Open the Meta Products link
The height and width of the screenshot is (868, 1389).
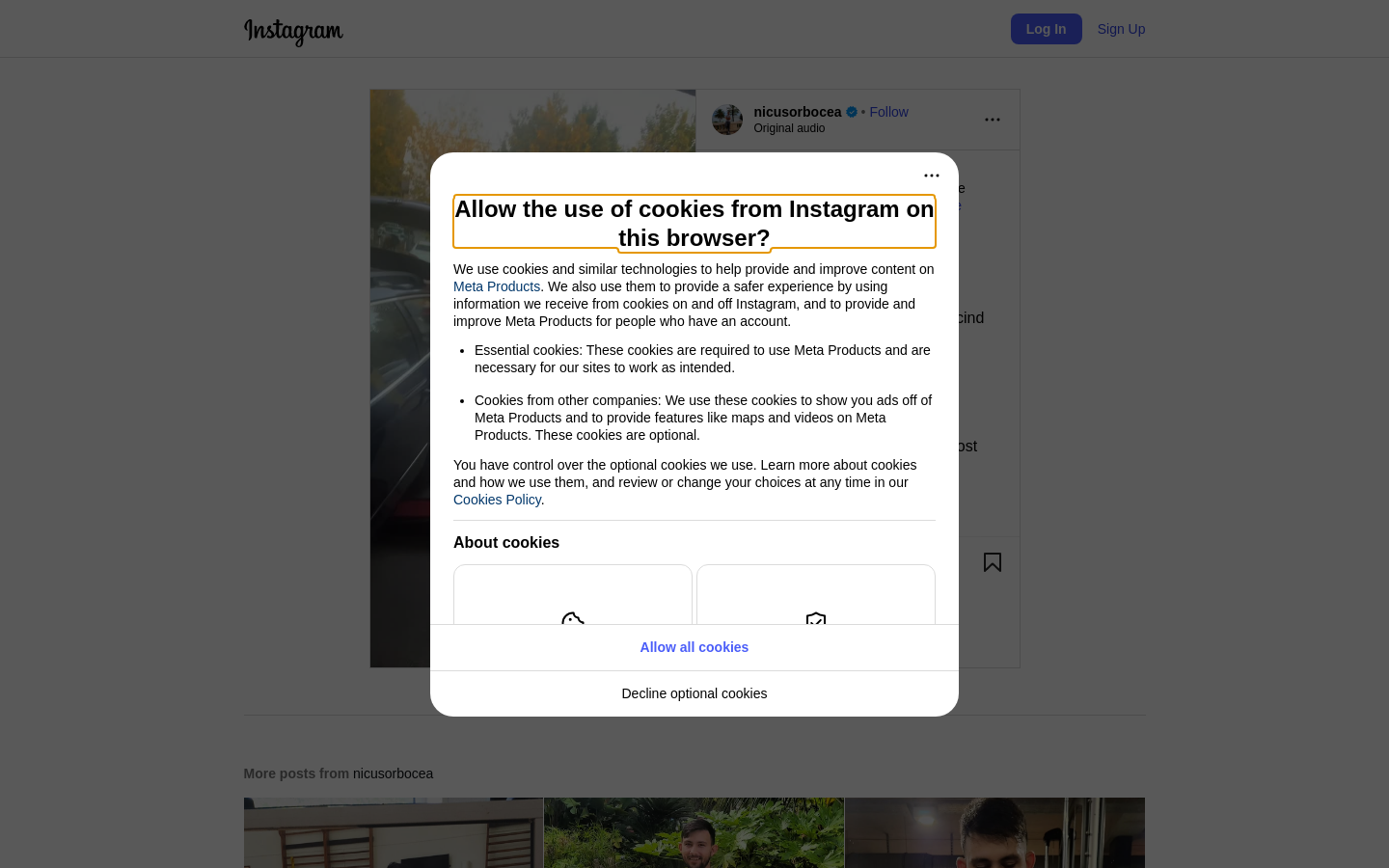coord(497,286)
